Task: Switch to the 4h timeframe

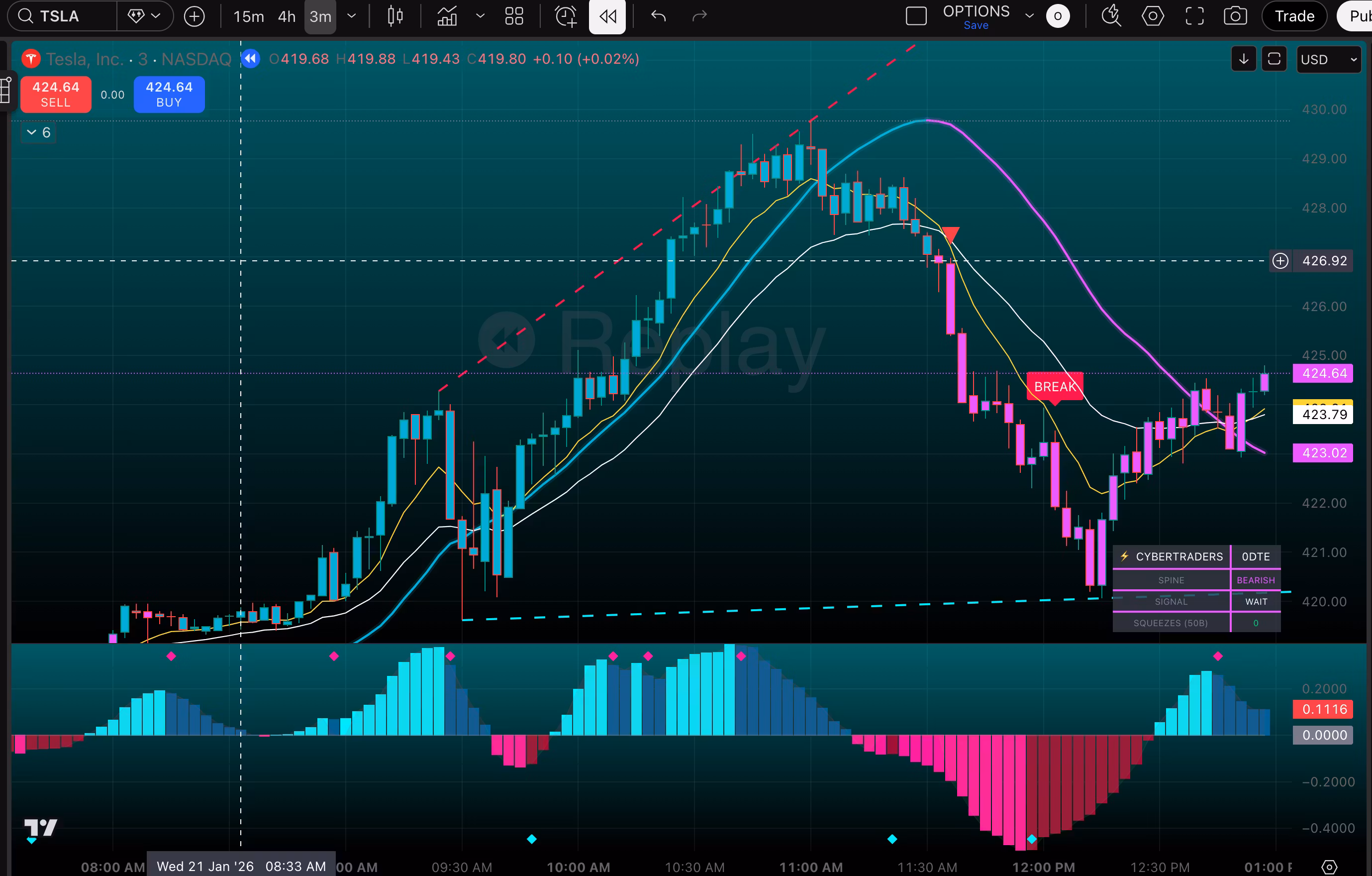Action: point(287,16)
